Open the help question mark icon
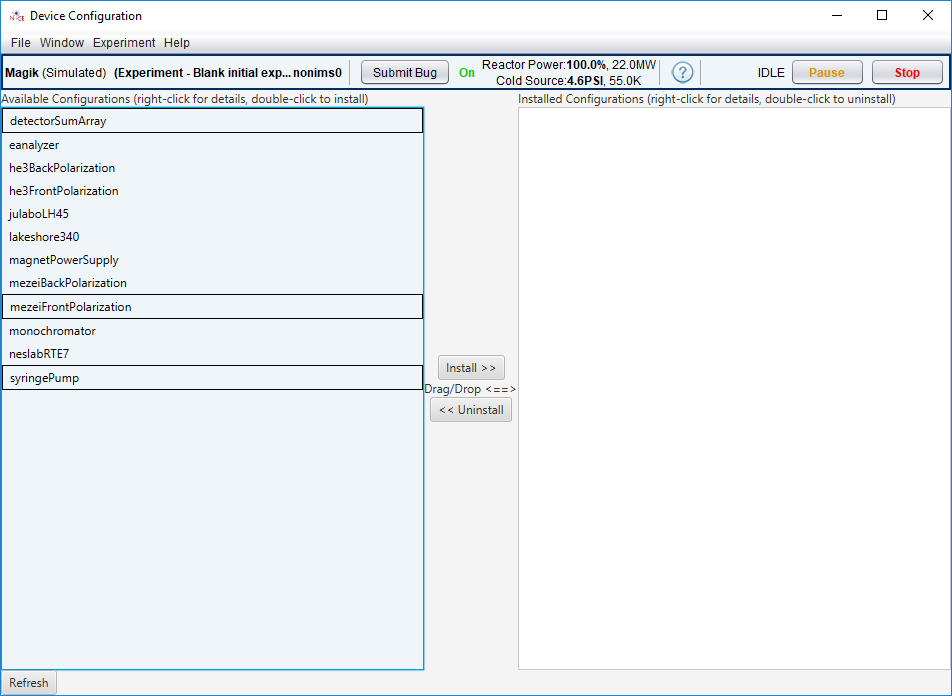This screenshot has height=696, width=952. (x=682, y=72)
